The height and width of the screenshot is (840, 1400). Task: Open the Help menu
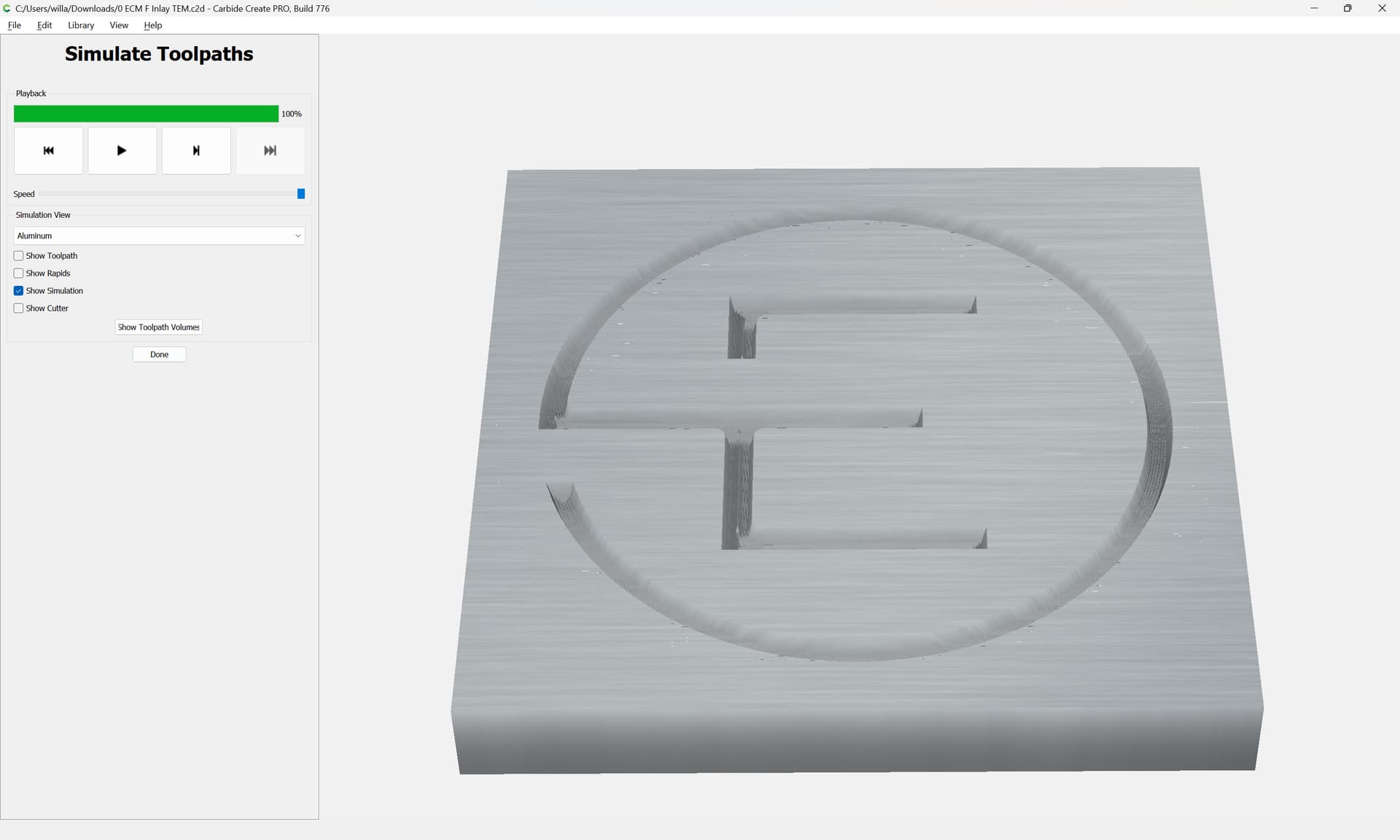tap(152, 26)
